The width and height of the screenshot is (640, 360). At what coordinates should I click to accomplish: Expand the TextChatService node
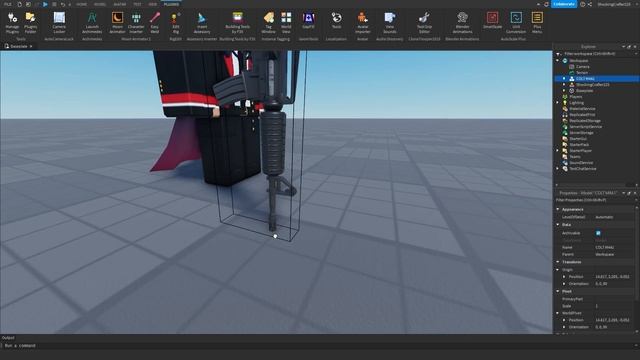[558, 169]
